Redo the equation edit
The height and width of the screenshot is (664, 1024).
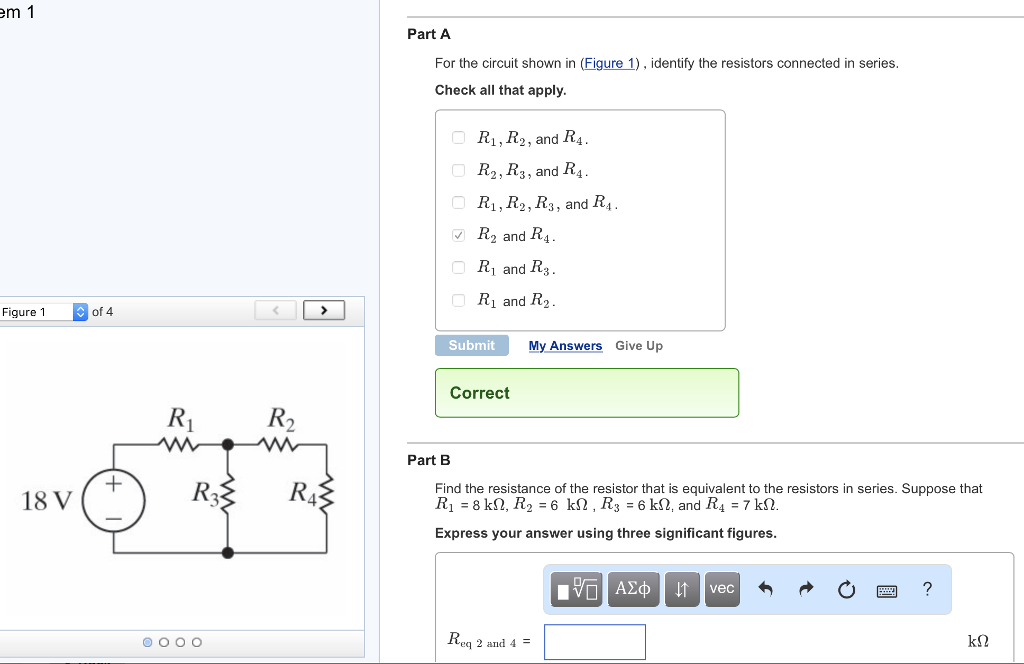806,589
